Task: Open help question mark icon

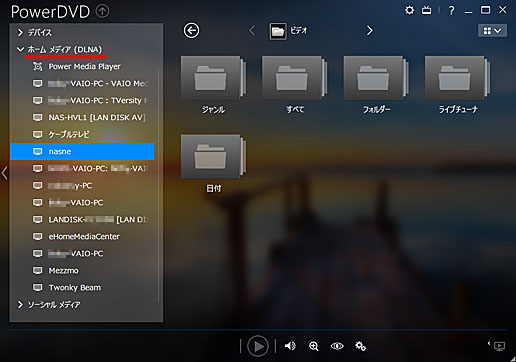Action: click(451, 11)
